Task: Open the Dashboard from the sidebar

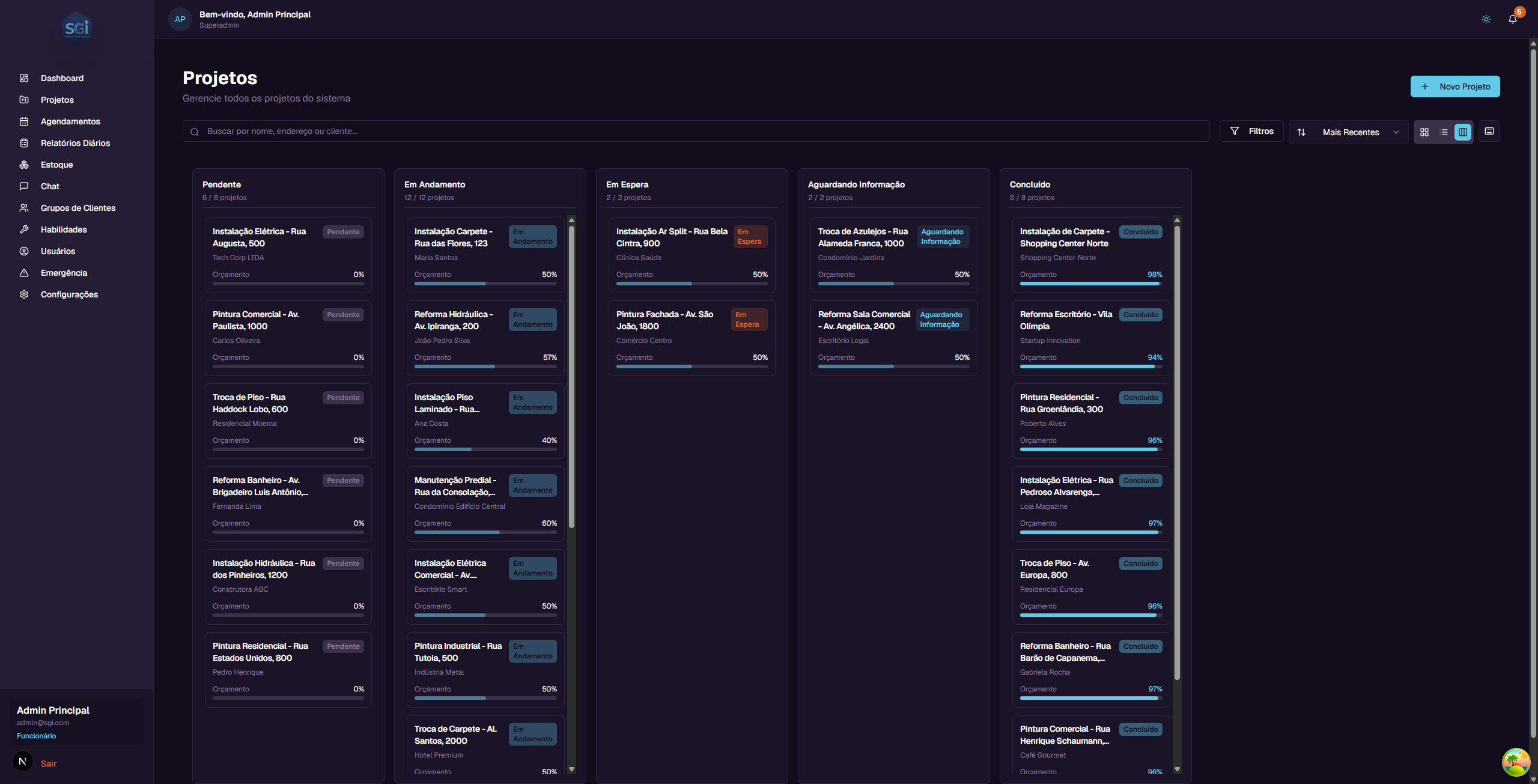Action: pos(62,78)
